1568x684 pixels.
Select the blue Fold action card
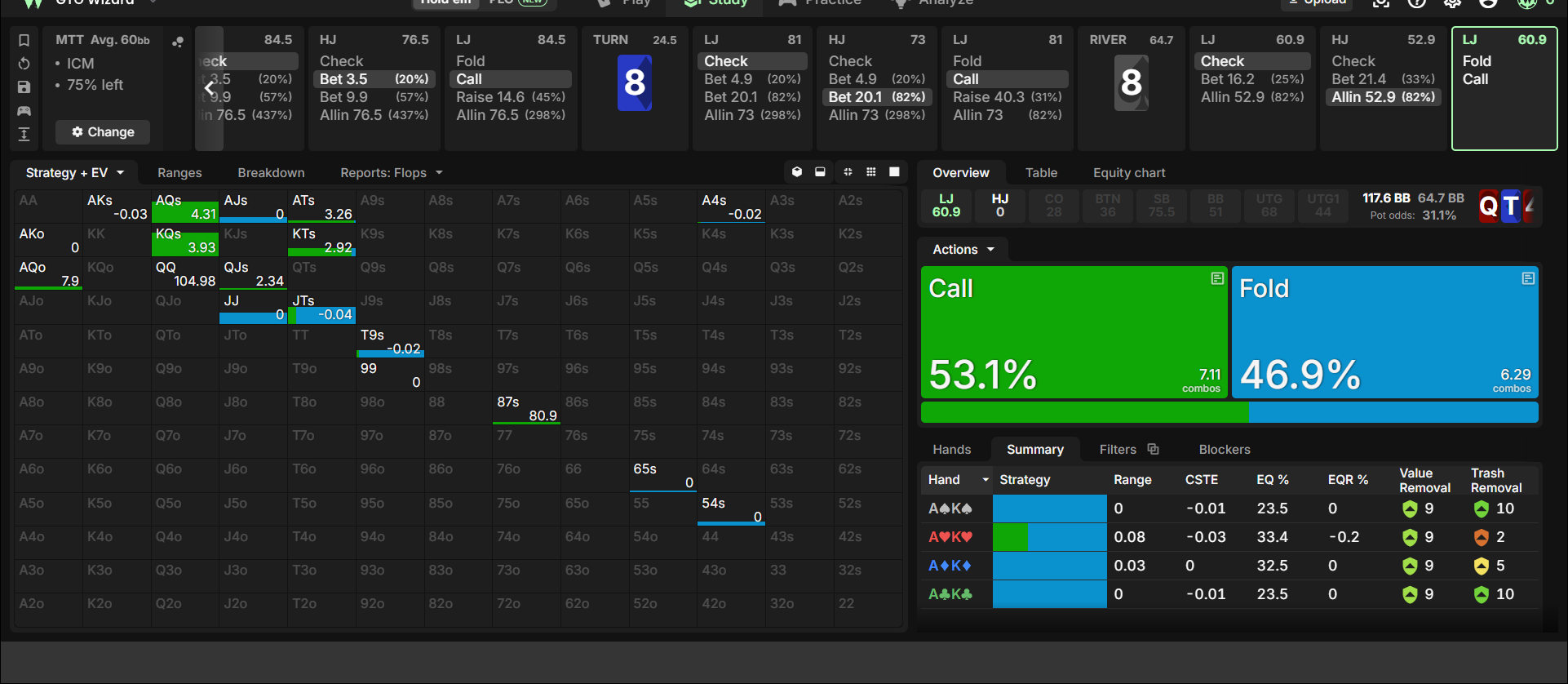(1385, 332)
